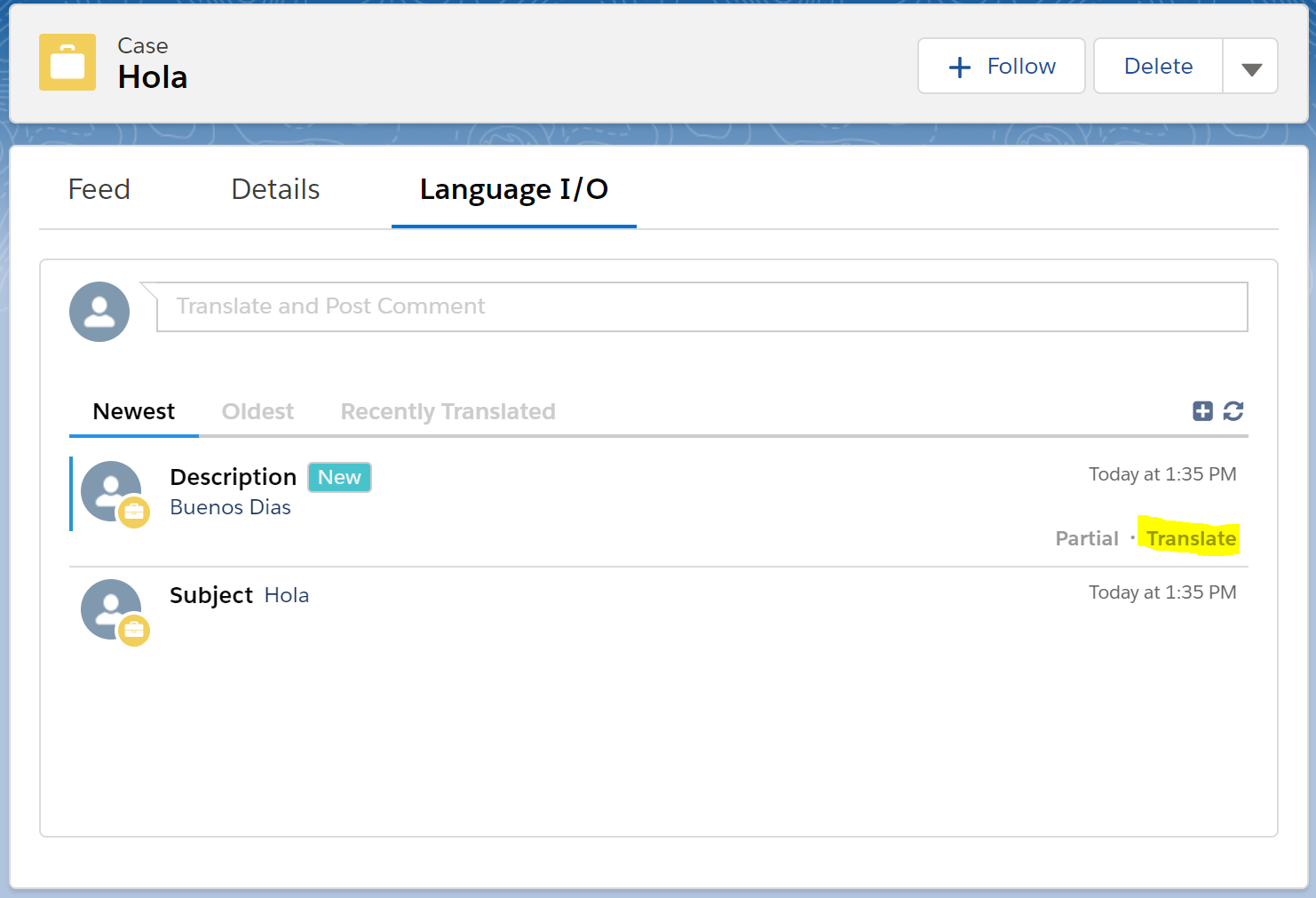Click the Description entry avatar icon
Image resolution: width=1316 pixels, height=898 pixels.
[112, 491]
